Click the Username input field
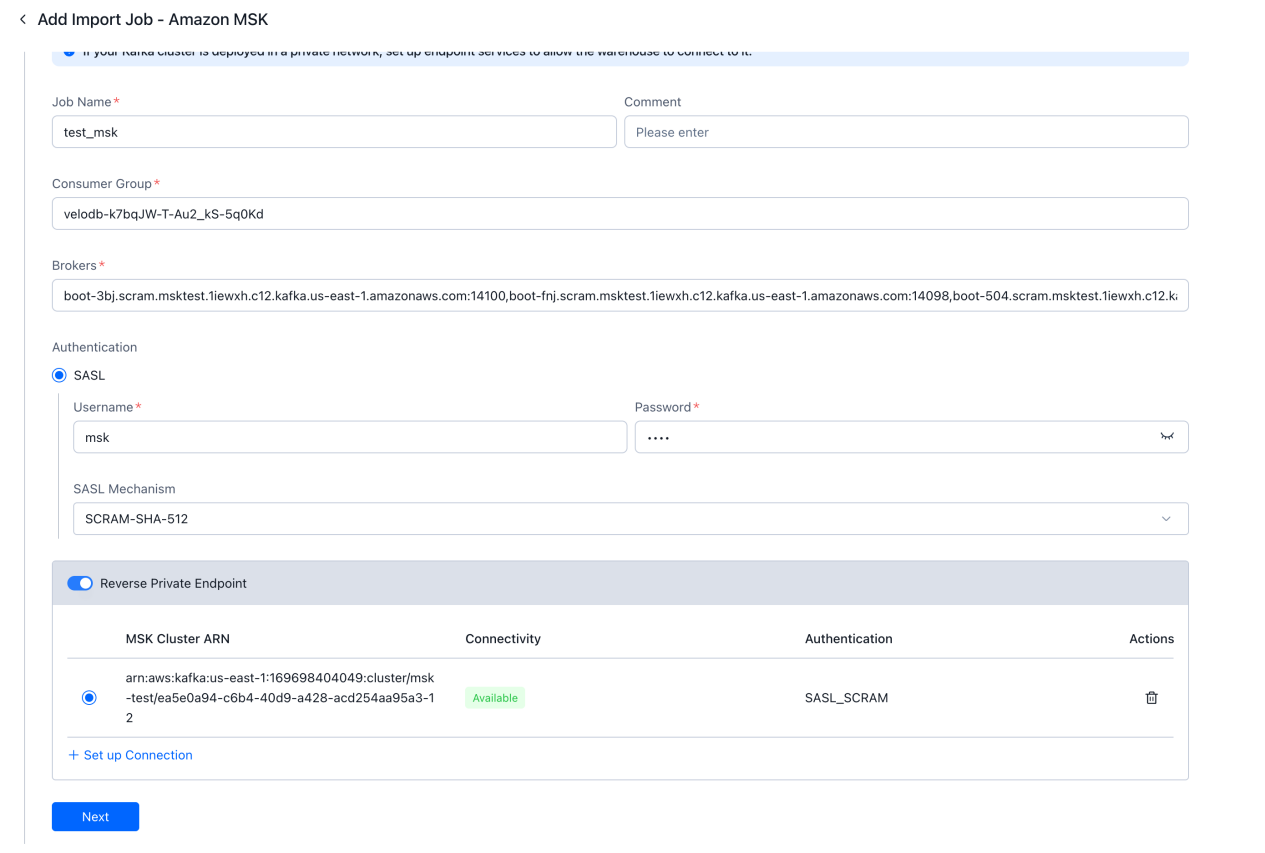Image resolution: width=1265 pixels, height=853 pixels. point(350,437)
